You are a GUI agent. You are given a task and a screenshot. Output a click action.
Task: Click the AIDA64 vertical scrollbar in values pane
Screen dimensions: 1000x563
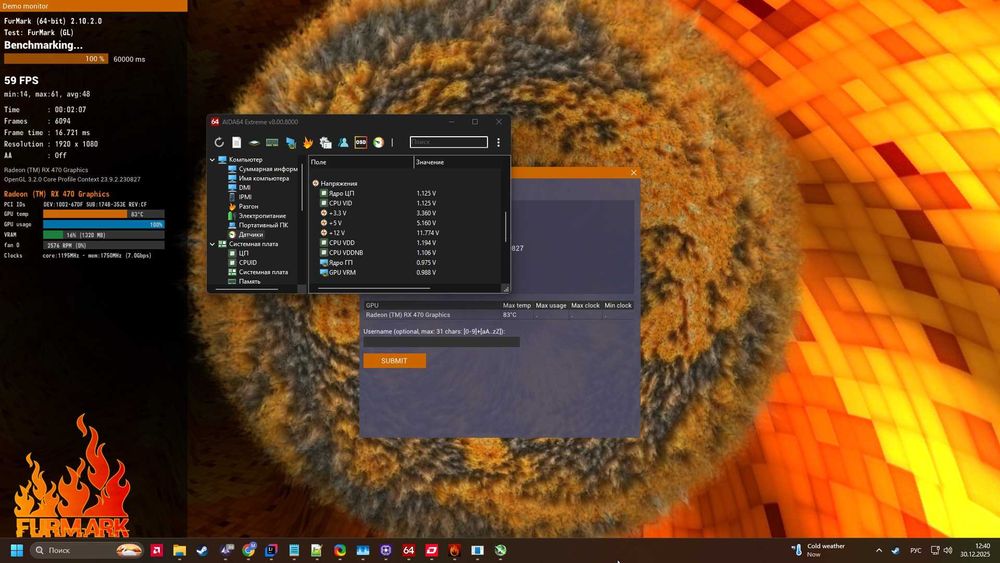(506, 227)
